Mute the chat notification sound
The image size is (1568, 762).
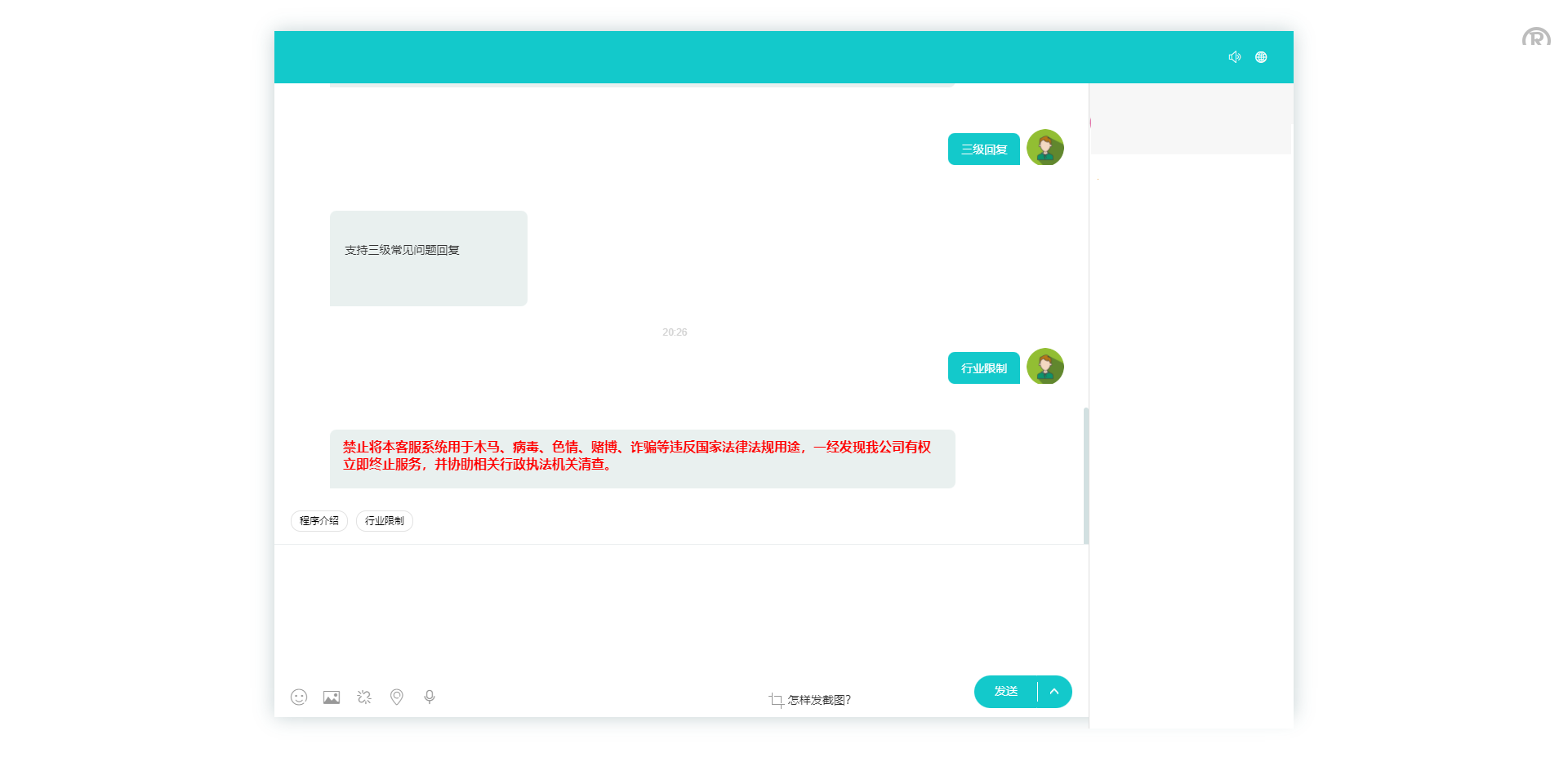[1234, 57]
